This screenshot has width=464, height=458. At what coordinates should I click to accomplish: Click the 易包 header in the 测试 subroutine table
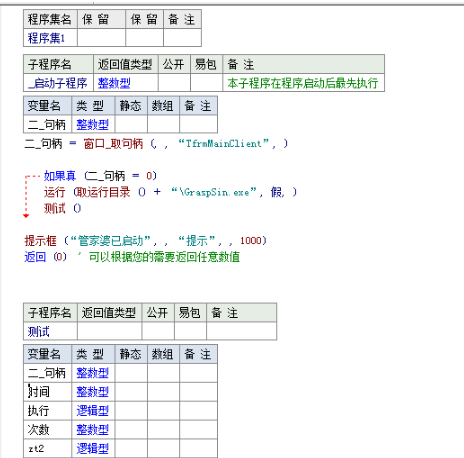[x=190, y=313]
